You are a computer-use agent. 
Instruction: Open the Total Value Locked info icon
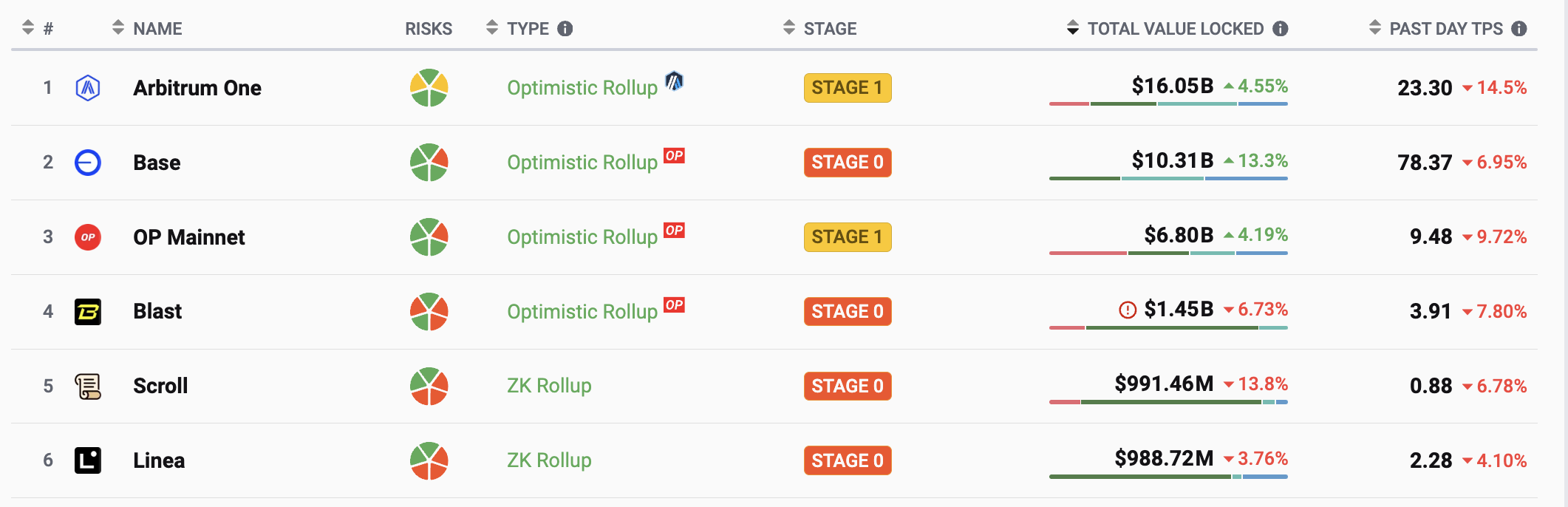coord(1281,29)
